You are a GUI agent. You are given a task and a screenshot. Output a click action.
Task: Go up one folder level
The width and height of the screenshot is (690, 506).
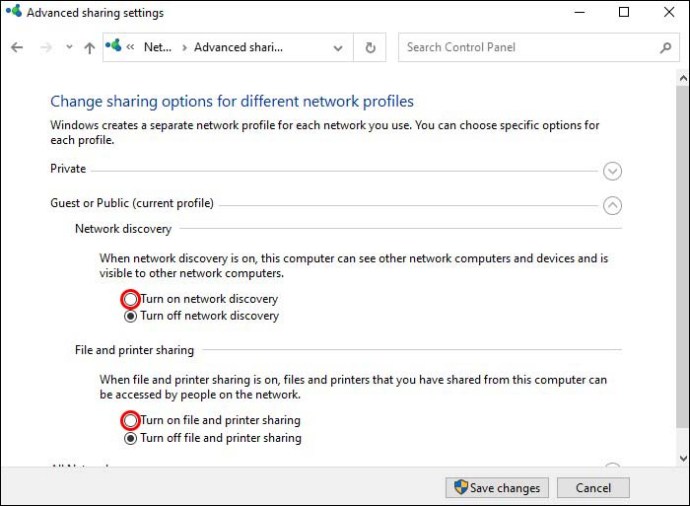point(90,48)
